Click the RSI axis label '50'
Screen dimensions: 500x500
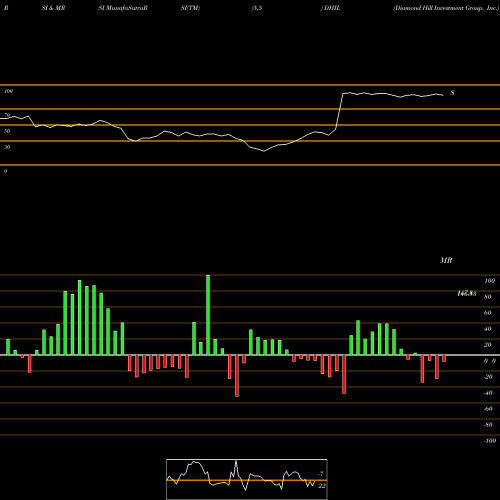click(7, 131)
